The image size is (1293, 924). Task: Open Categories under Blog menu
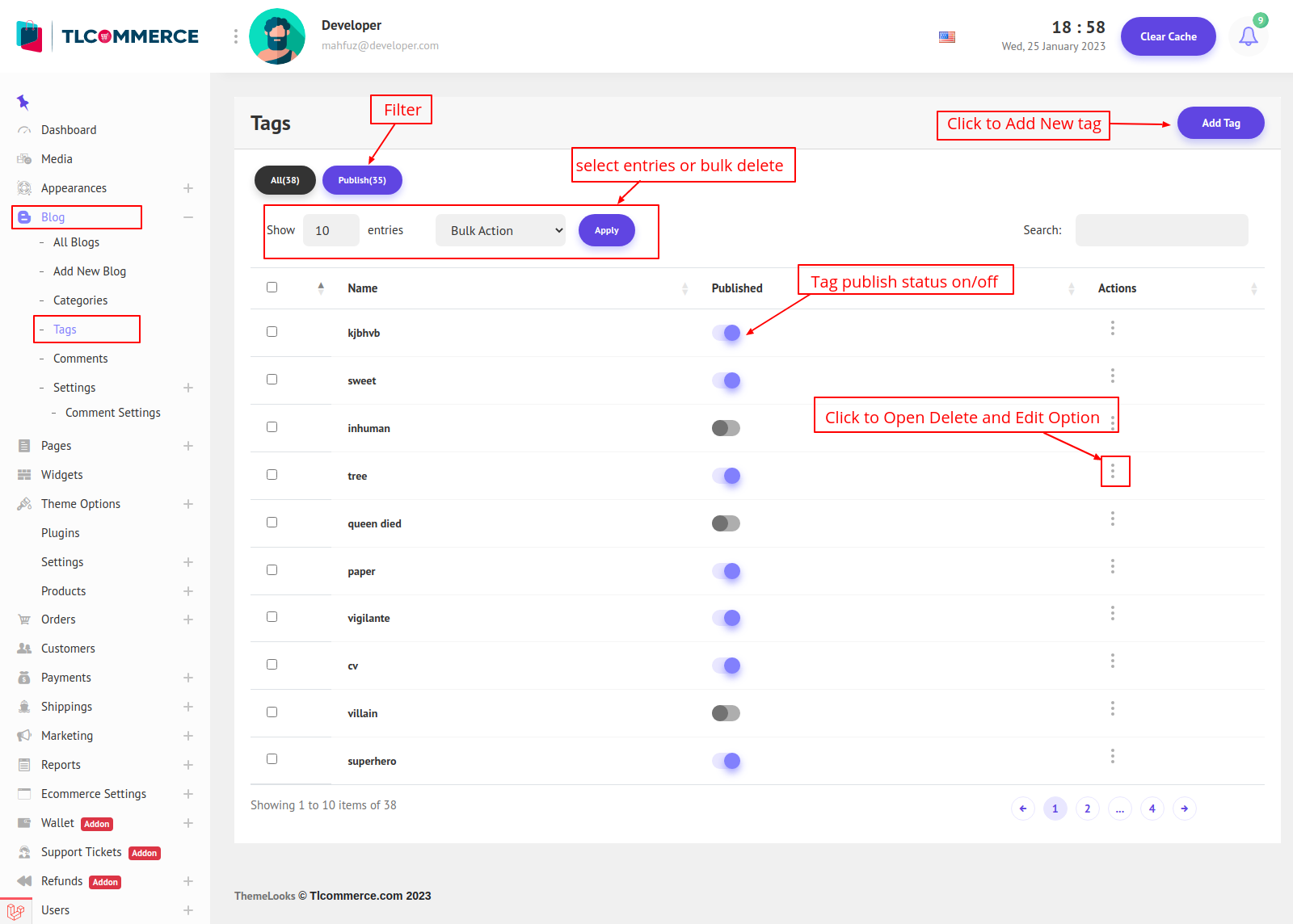tap(80, 300)
